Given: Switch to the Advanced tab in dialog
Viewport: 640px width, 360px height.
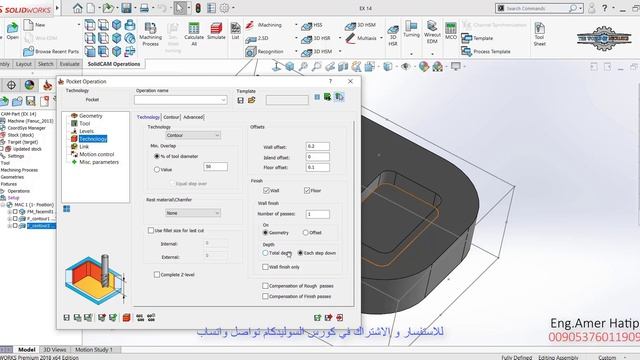Looking at the screenshot, I should click(193, 117).
